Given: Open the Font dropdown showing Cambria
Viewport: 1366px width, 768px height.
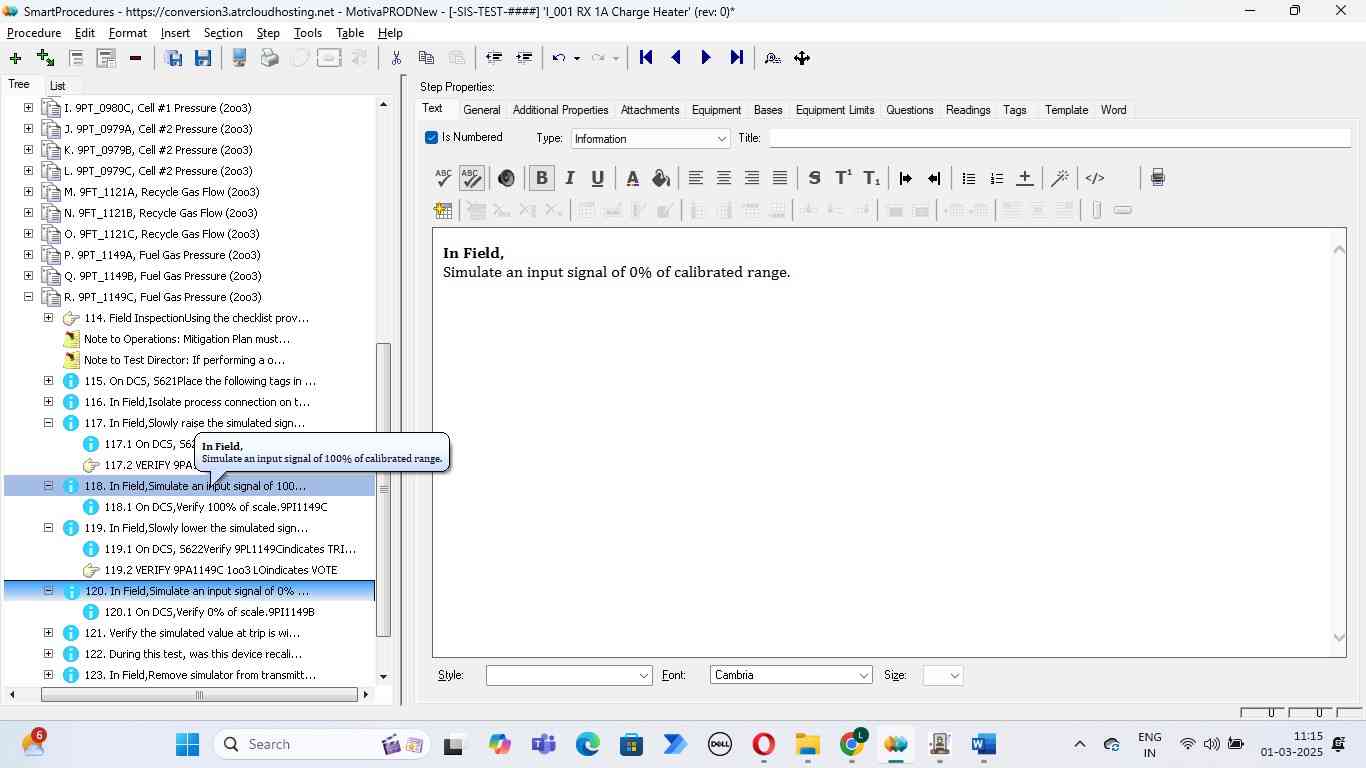Looking at the screenshot, I should pyautogui.click(x=790, y=675).
